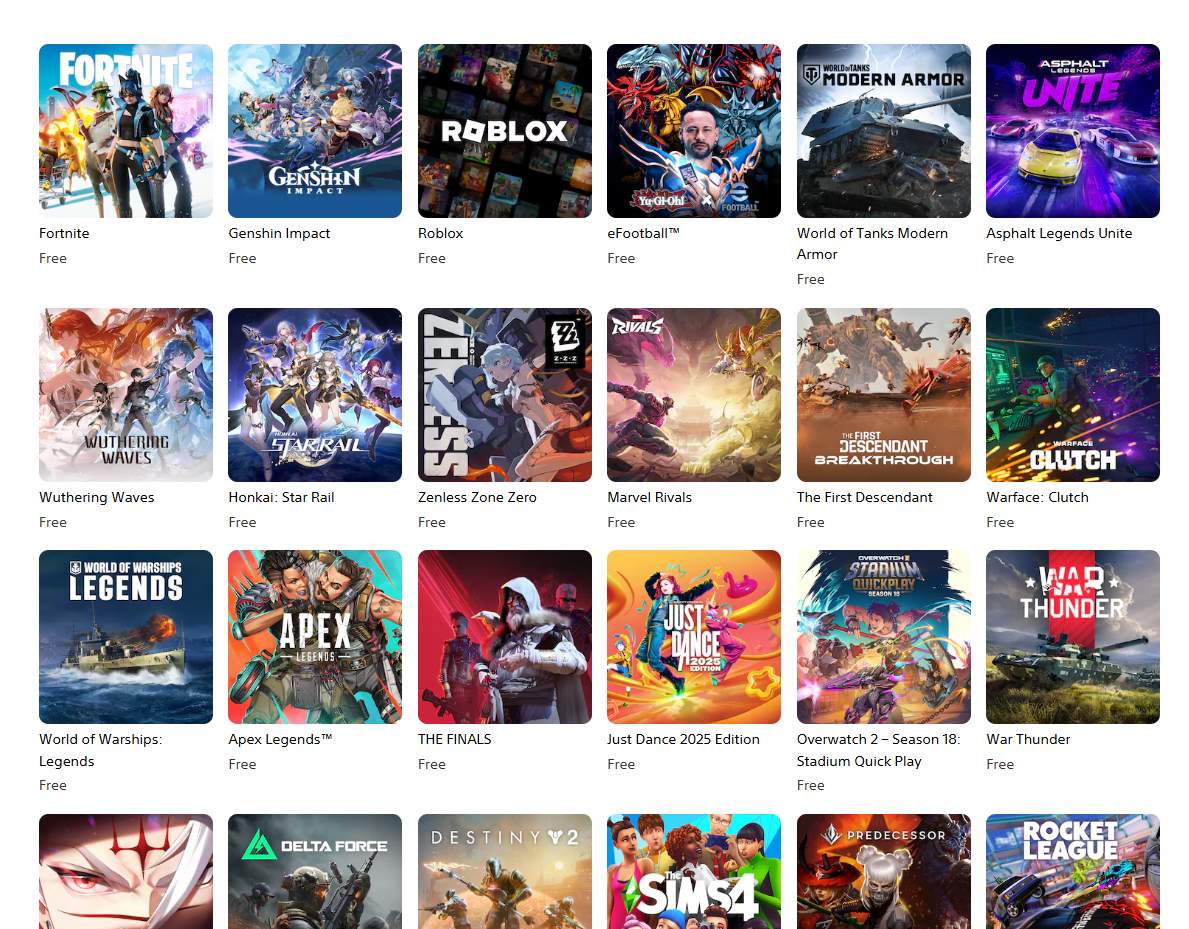The height and width of the screenshot is (929, 1189).
Task: Open the War Thunder cover thumbnail
Action: [1073, 637]
